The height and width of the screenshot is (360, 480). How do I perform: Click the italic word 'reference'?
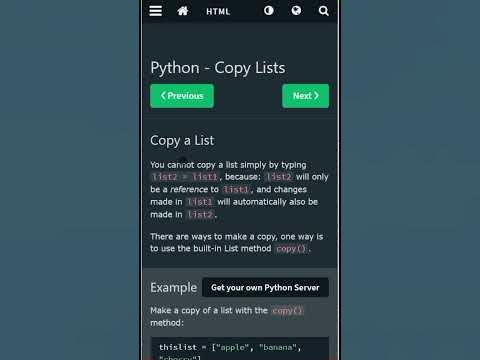[189, 189]
